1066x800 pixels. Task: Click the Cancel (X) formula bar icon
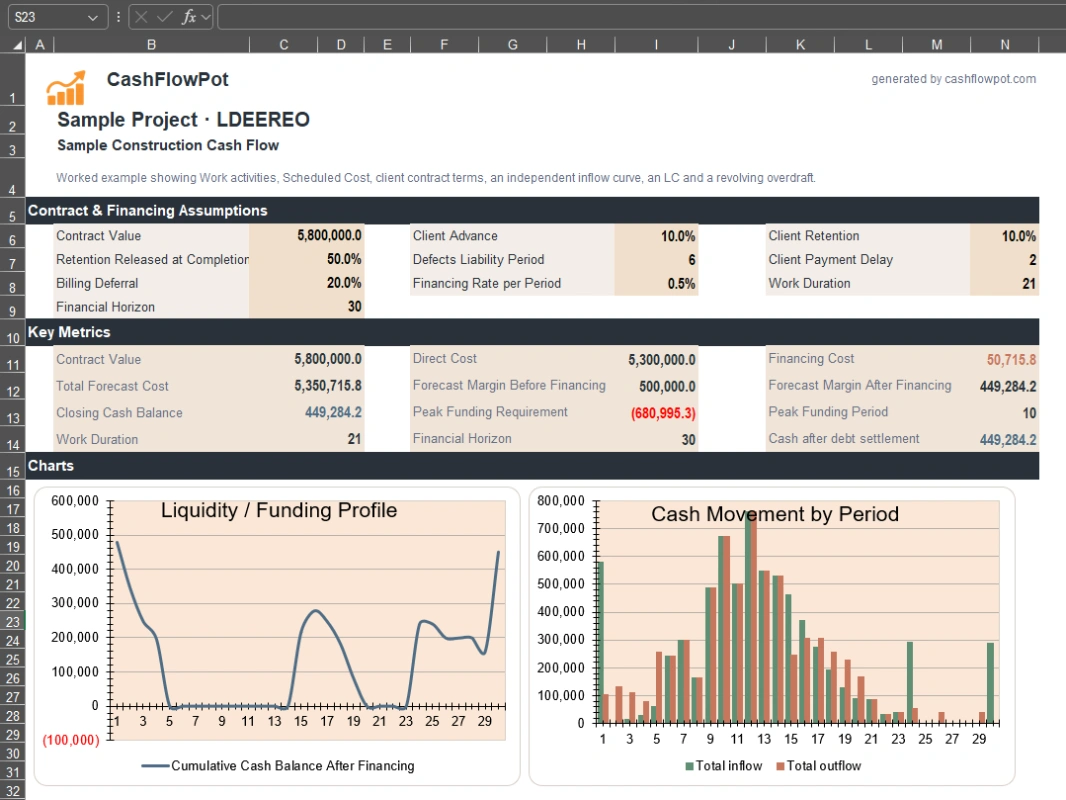click(x=141, y=17)
